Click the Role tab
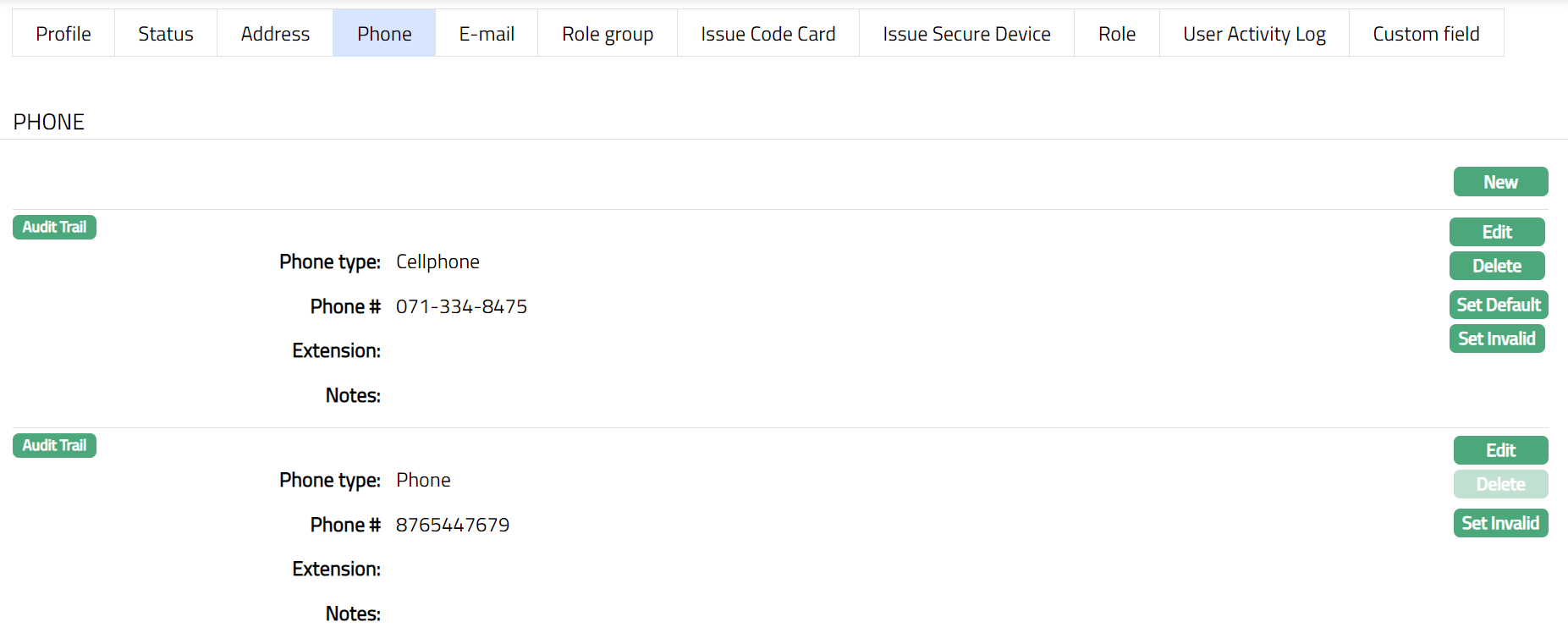The height and width of the screenshot is (644, 1568). [x=1117, y=34]
